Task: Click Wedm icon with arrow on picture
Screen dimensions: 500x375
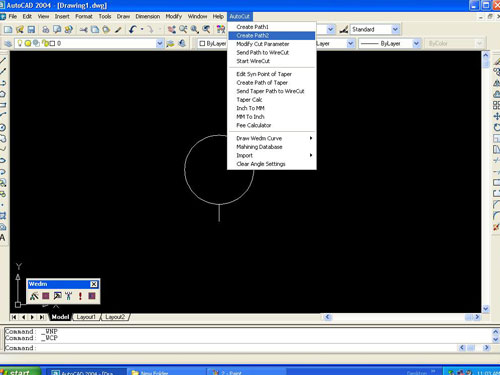Action: pyautogui.click(x=57, y=296)
